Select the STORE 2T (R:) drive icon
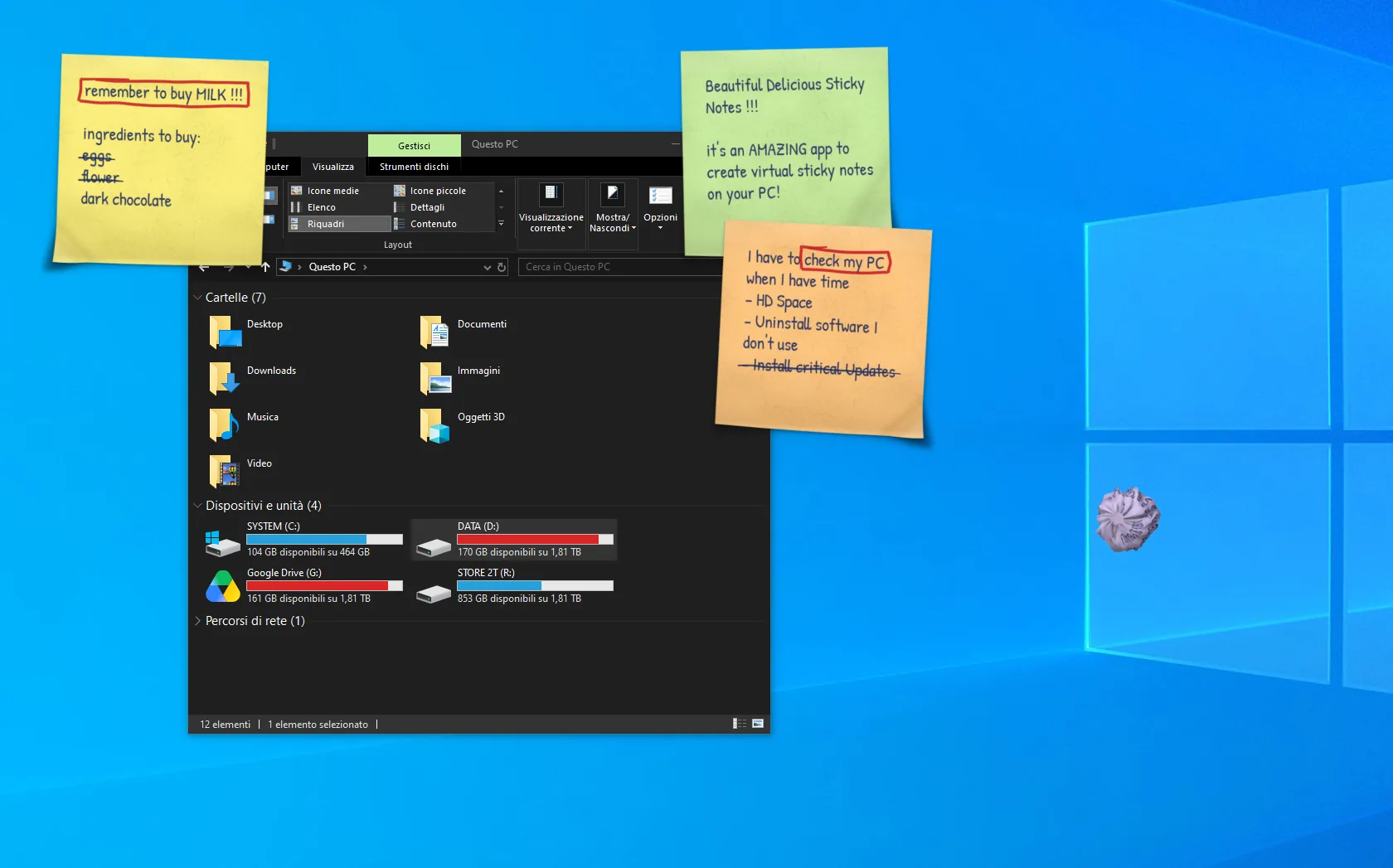 coord(434,594)
